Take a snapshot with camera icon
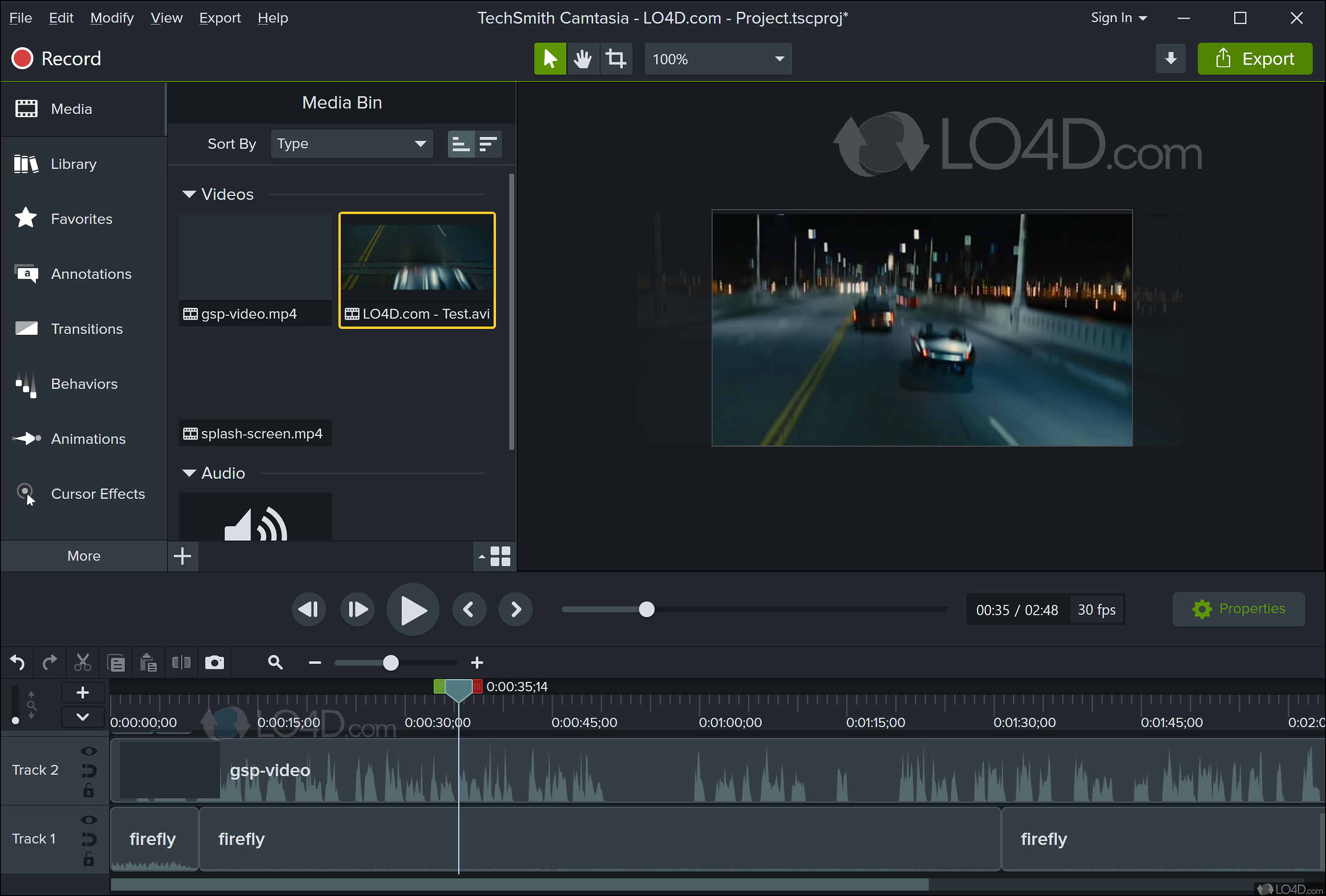This screenshot has width=1326, height=896. (215, 662)
